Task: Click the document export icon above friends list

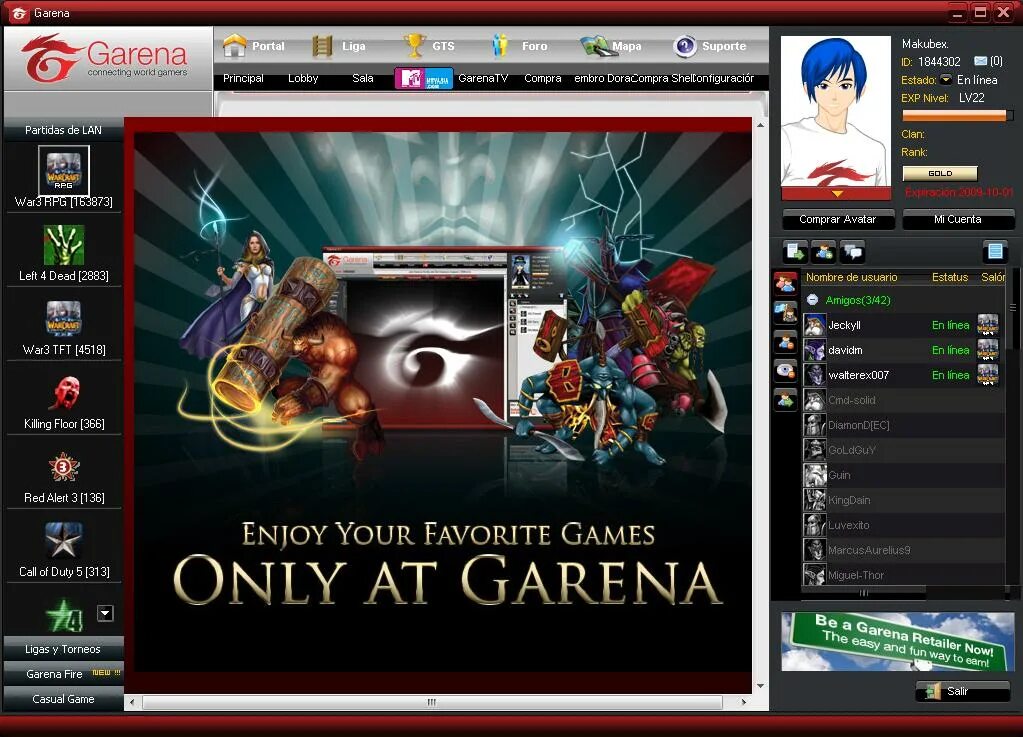Action: click(795, 252)
